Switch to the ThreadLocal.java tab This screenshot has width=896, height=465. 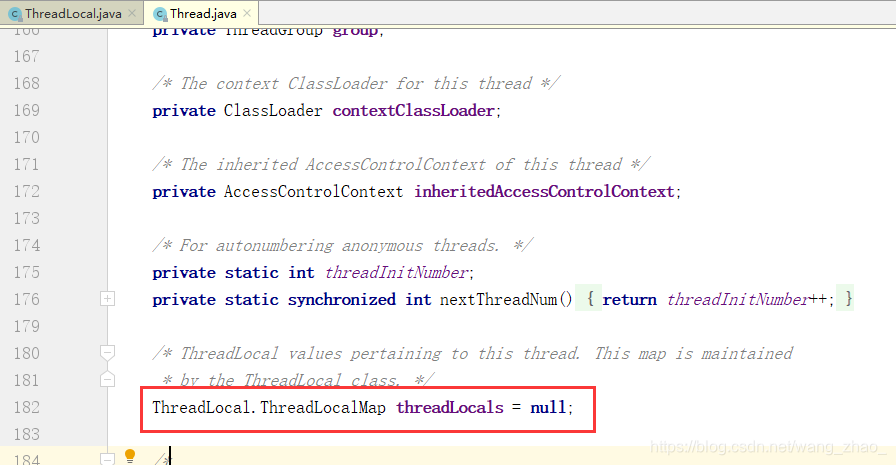pos(73,14)
